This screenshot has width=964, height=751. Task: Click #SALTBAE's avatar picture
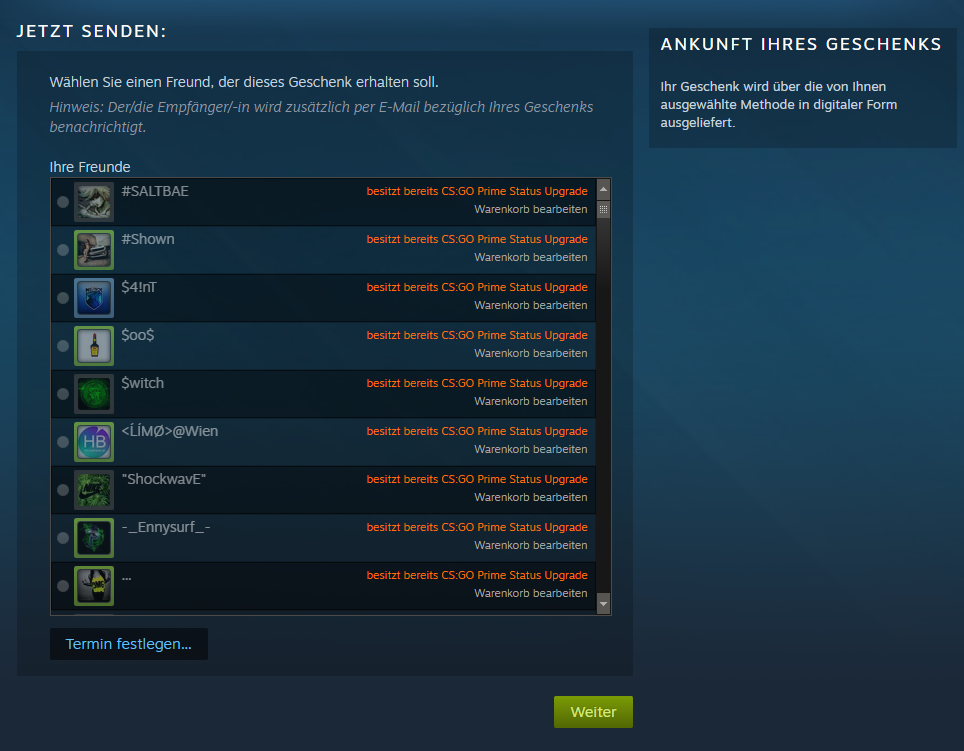(94, 202)
